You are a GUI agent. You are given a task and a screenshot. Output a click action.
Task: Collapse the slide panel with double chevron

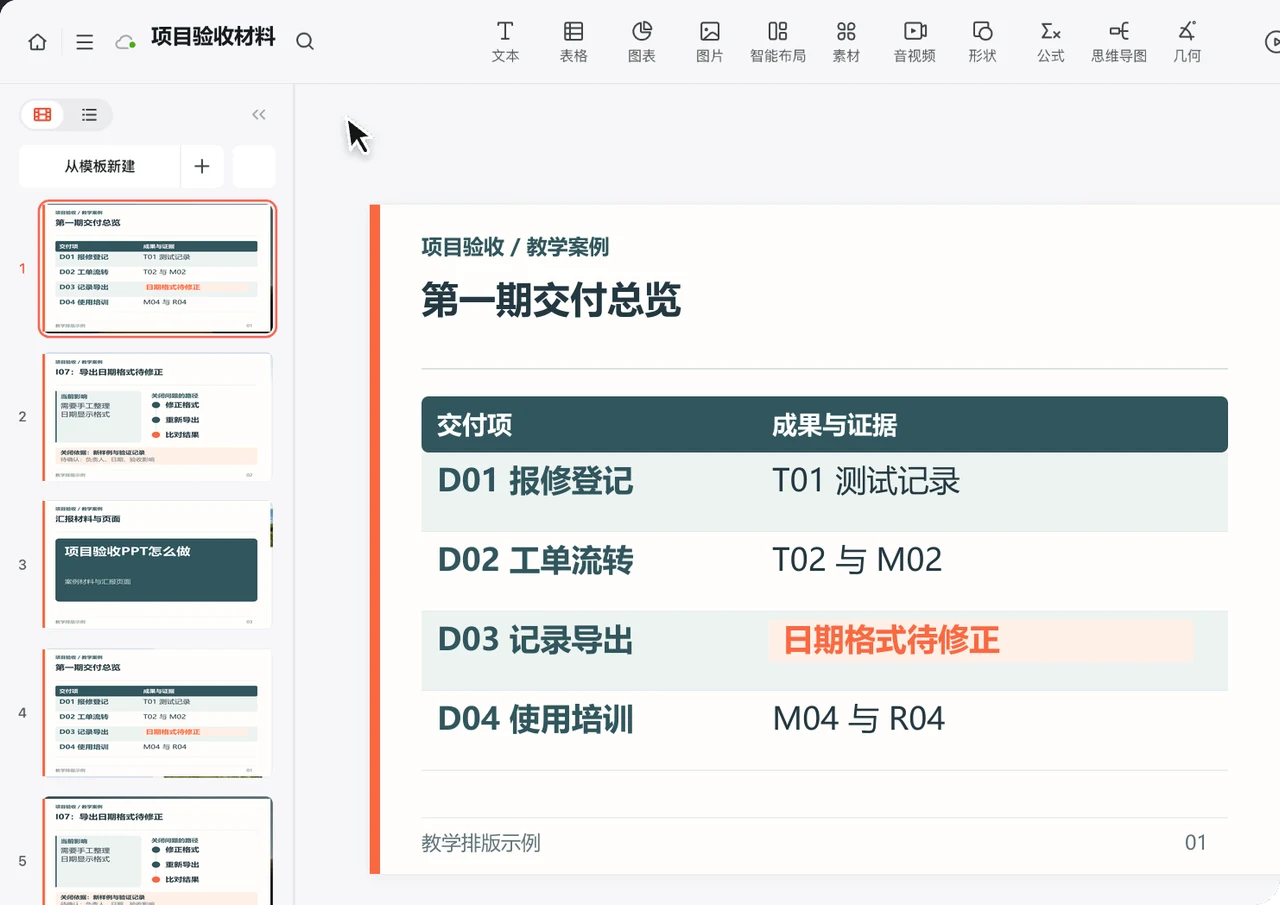(259, 115)
